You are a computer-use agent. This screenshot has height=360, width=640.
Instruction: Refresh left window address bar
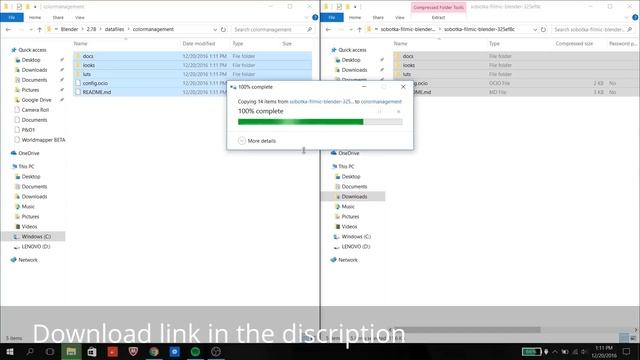point(223,29)
